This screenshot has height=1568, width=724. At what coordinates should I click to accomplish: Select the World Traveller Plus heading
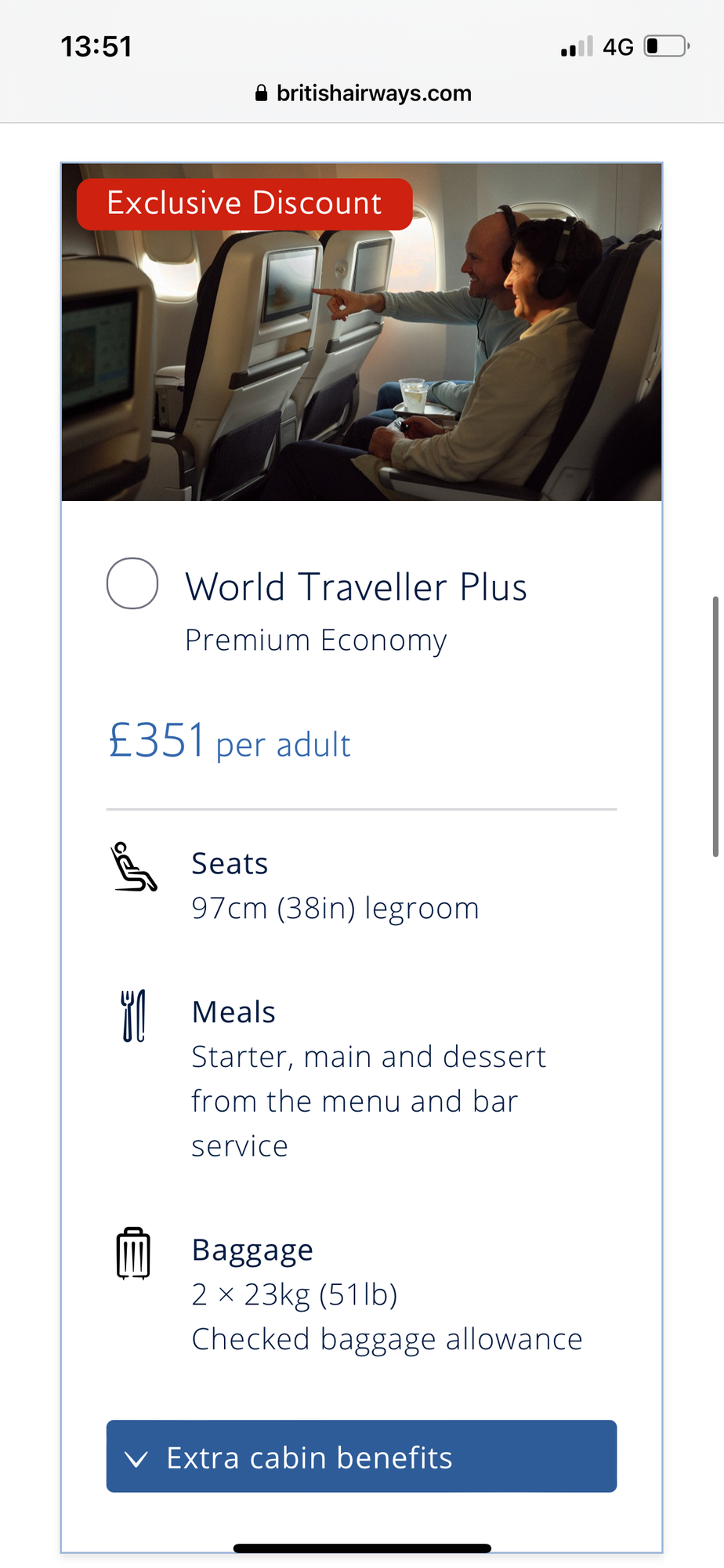(x=357, y=587)
